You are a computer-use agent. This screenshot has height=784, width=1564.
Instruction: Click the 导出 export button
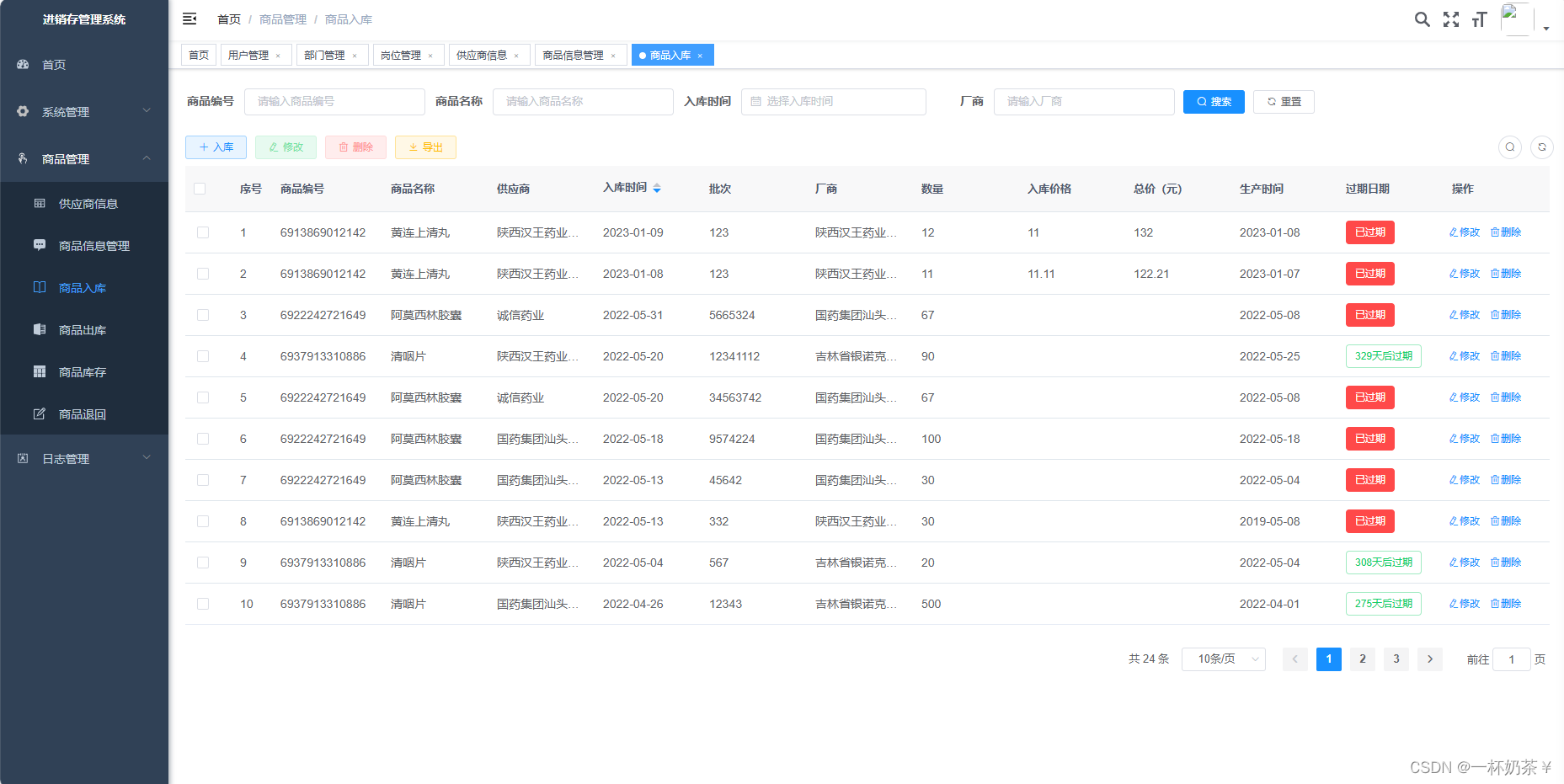coord(425,147)
